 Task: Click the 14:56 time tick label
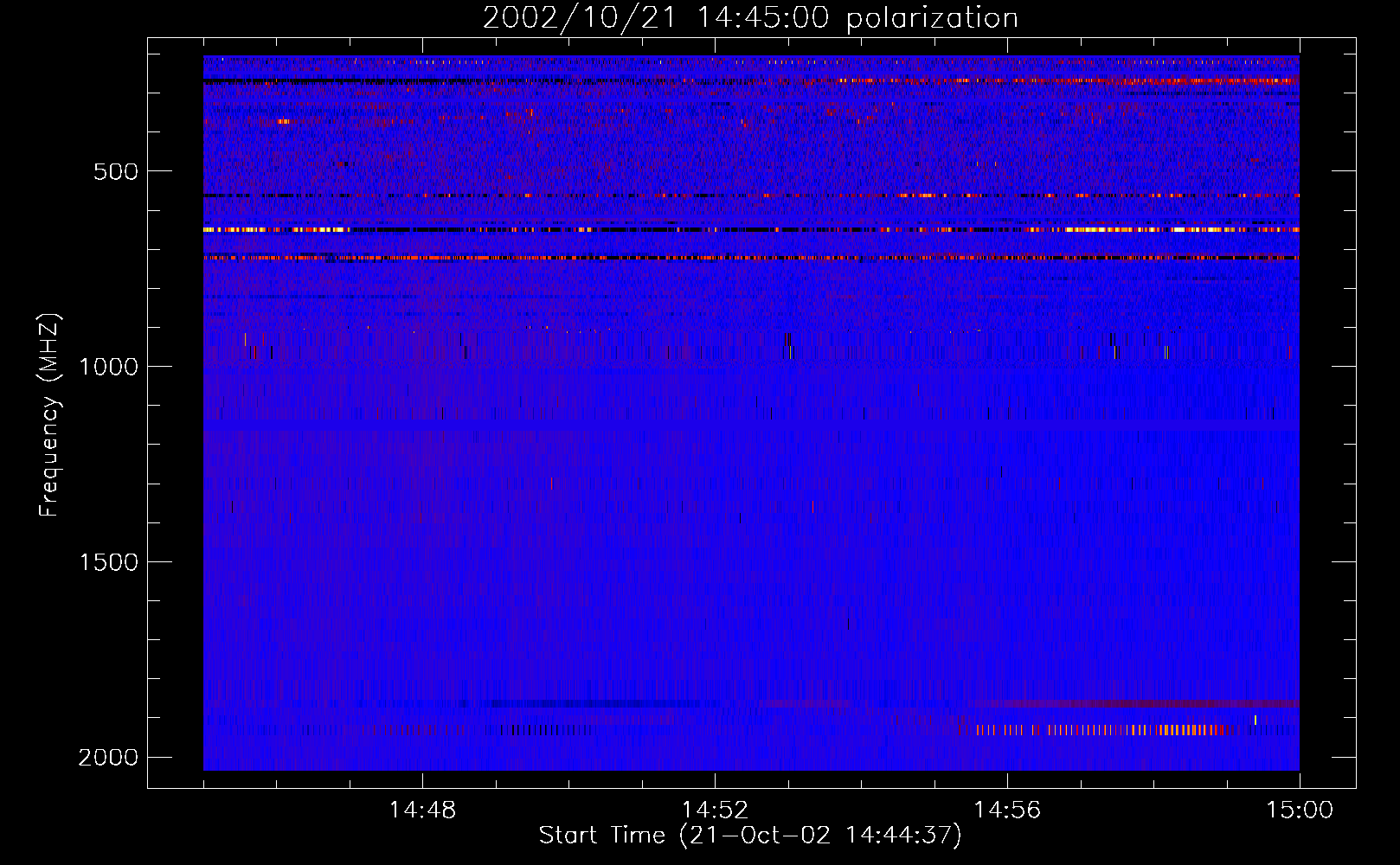pyautogui.click(x=1007, y=811)
